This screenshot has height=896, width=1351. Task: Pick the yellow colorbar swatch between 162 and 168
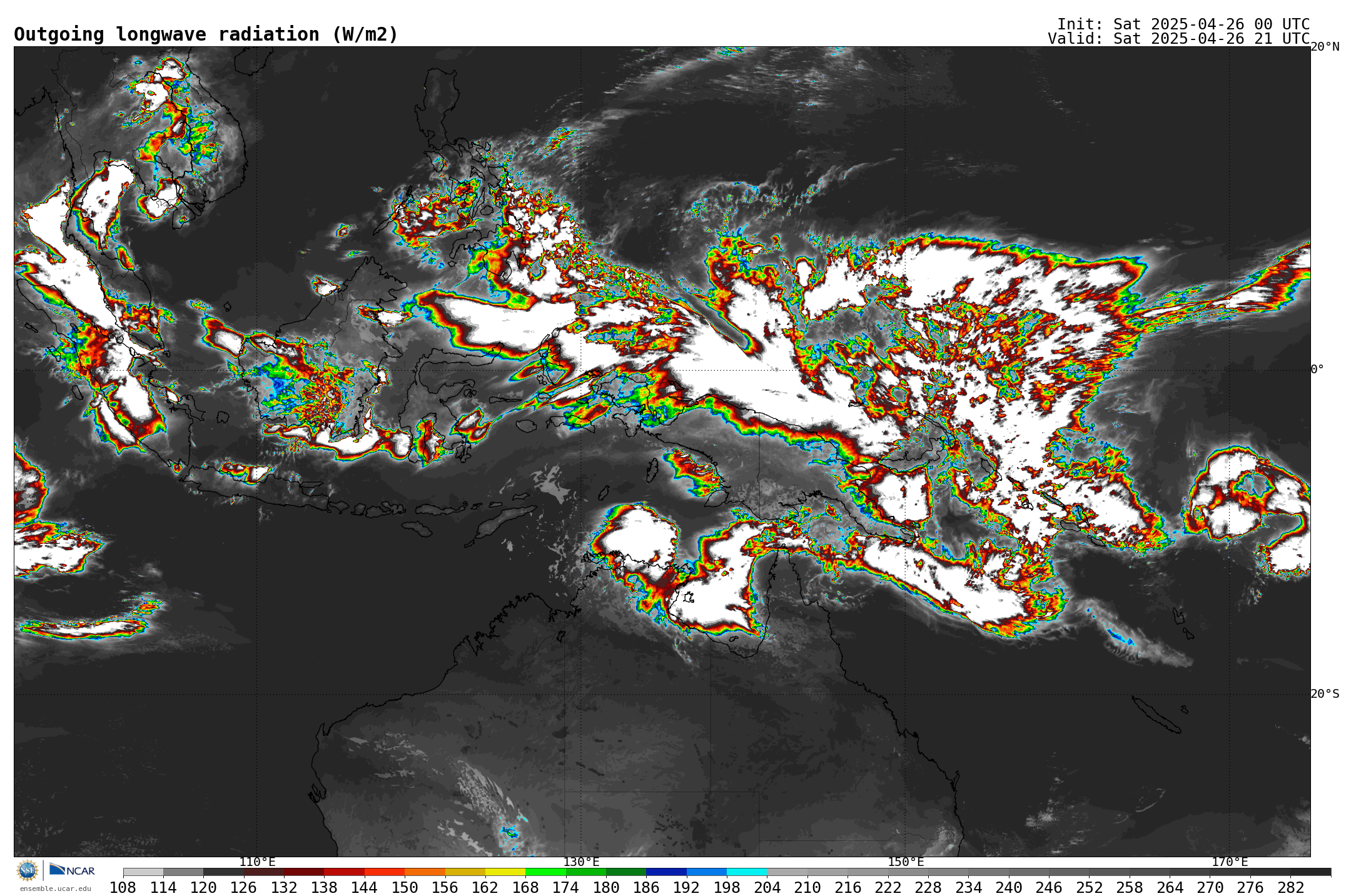505,872
